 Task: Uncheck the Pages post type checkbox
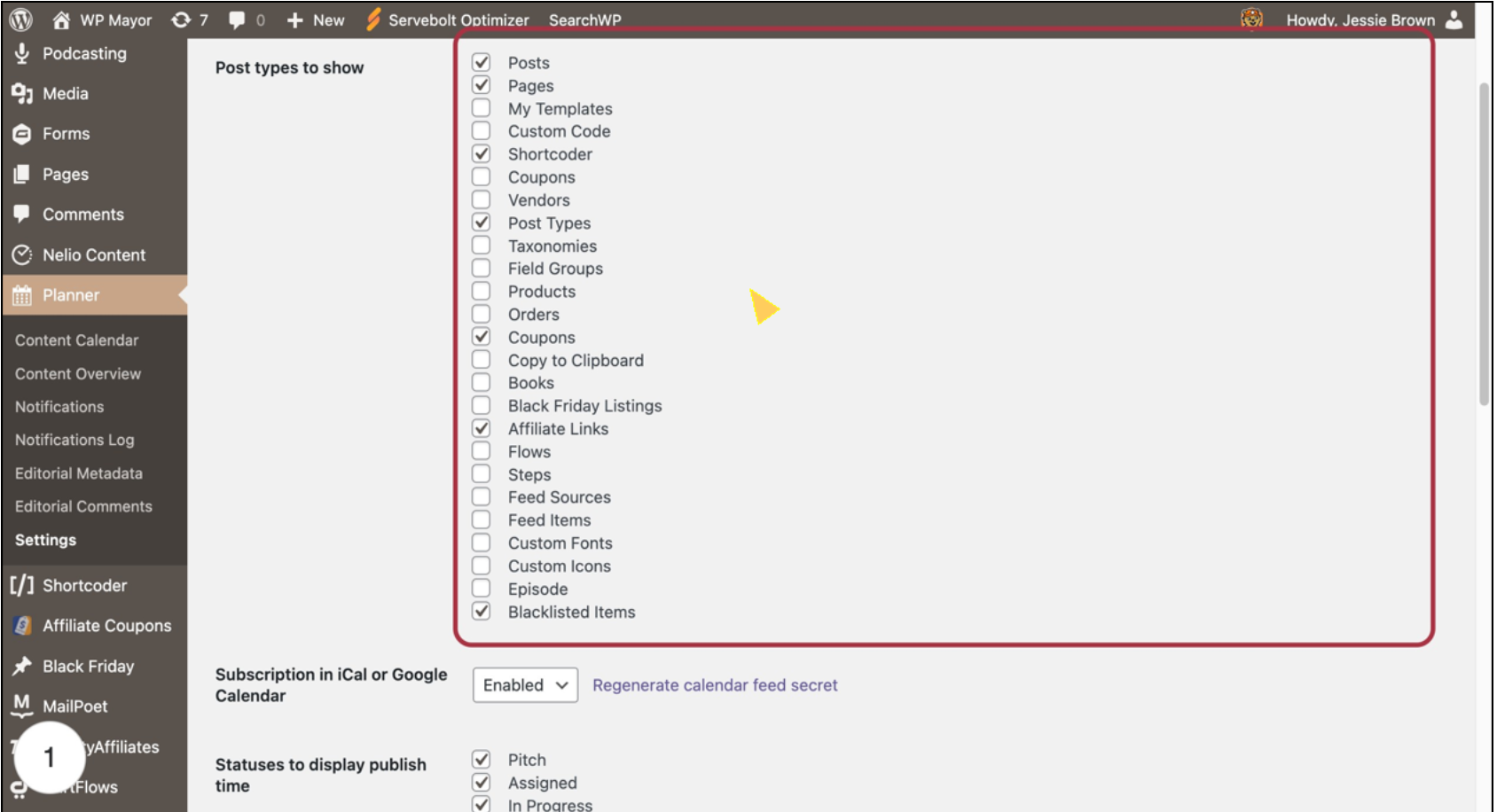coord(481,85)
